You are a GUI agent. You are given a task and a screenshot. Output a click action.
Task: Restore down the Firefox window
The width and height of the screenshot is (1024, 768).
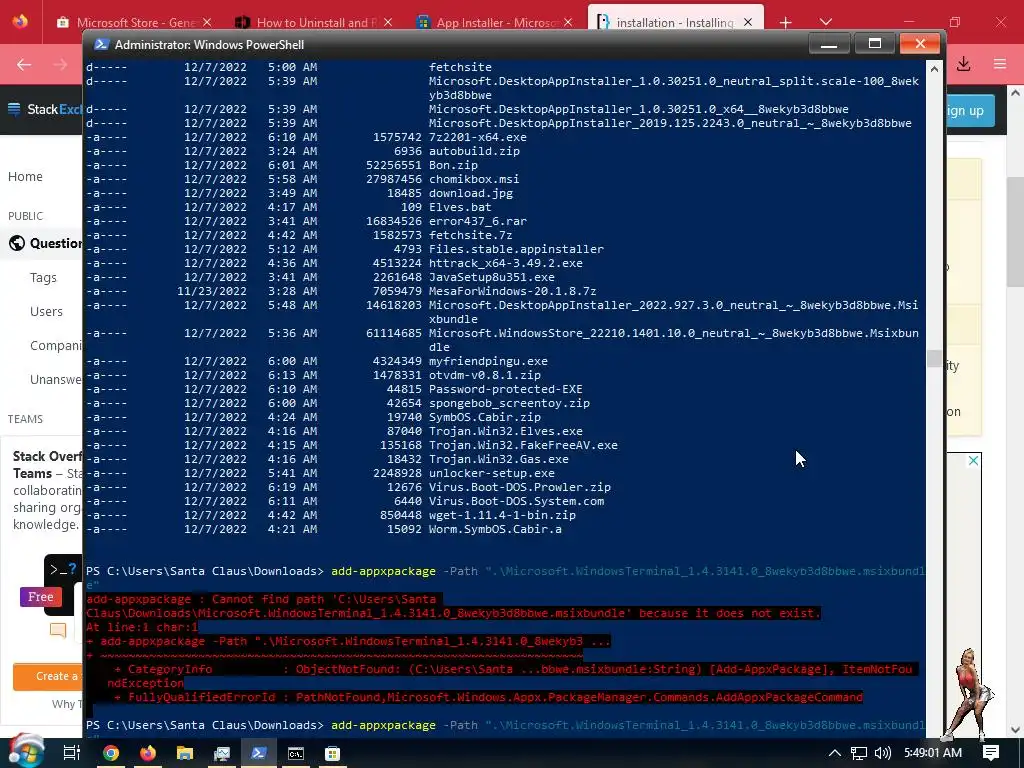[x=955, y=22]
